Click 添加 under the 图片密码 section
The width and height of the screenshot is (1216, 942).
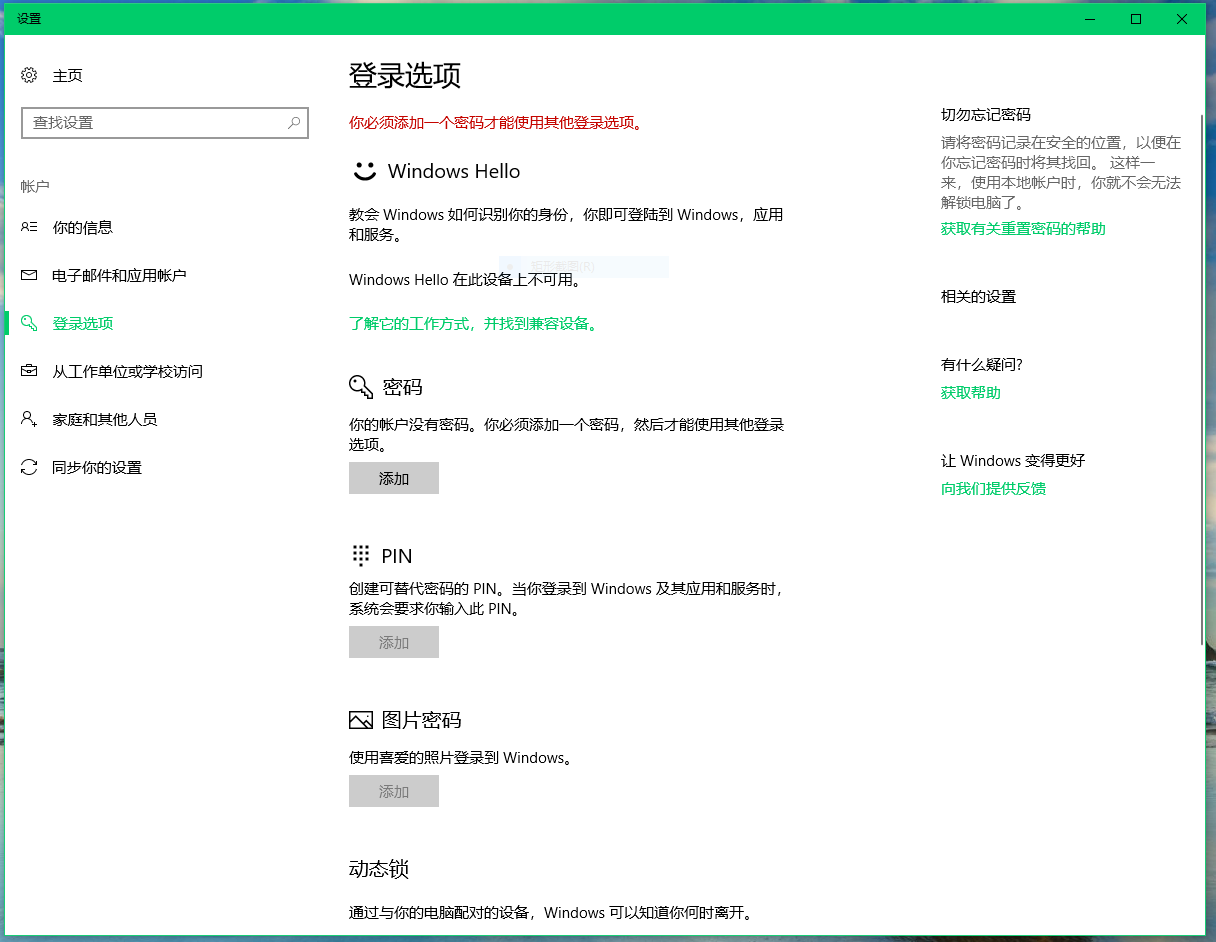tap(393, 791)
